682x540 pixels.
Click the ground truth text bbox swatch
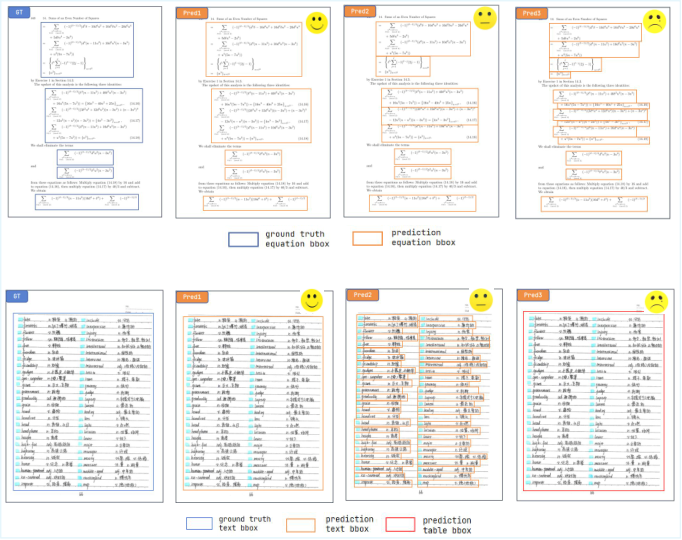tap(199, 523)
